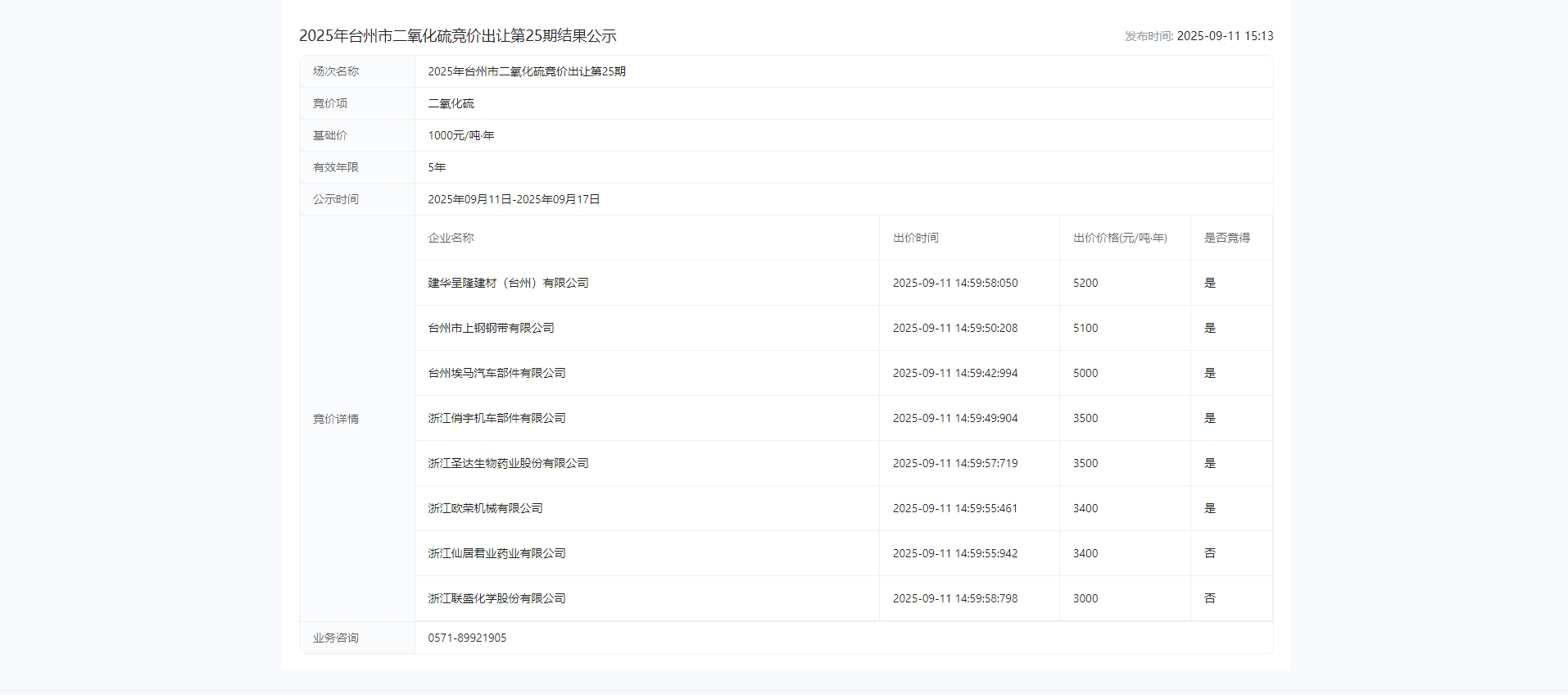
Task: Click 浙江俏宇机车部件有限公司 in the table
Action: pyautogui.click(x=496, y=418)
